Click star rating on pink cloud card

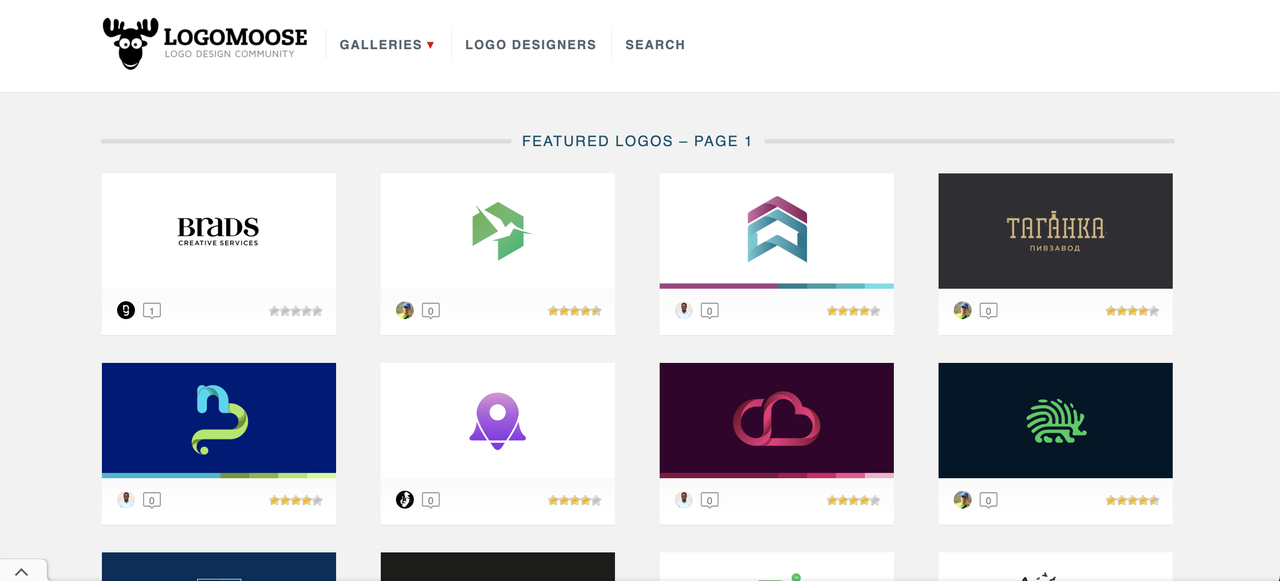[x=854, y=500]
